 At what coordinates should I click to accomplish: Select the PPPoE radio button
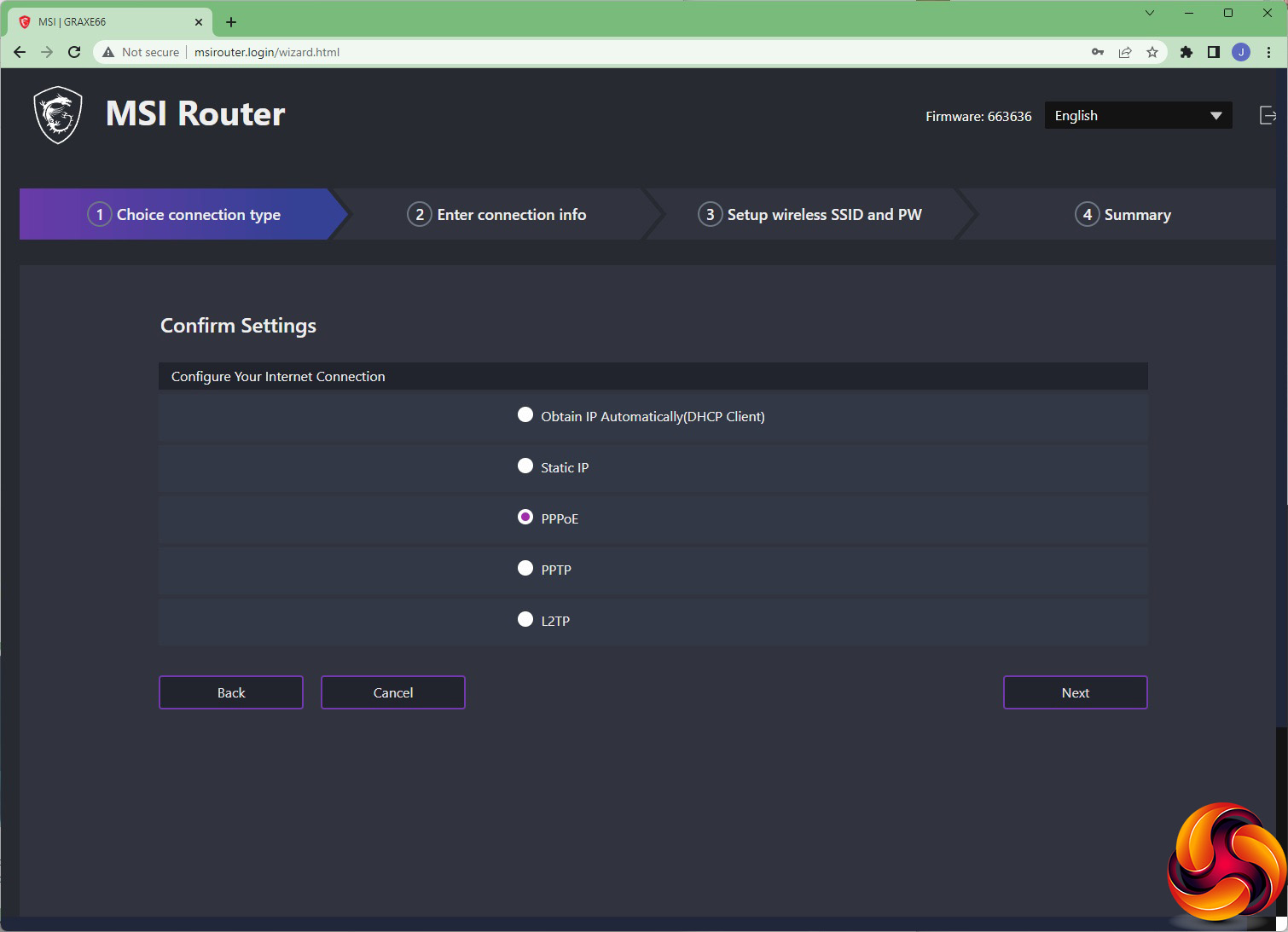[x=525, y=517]
